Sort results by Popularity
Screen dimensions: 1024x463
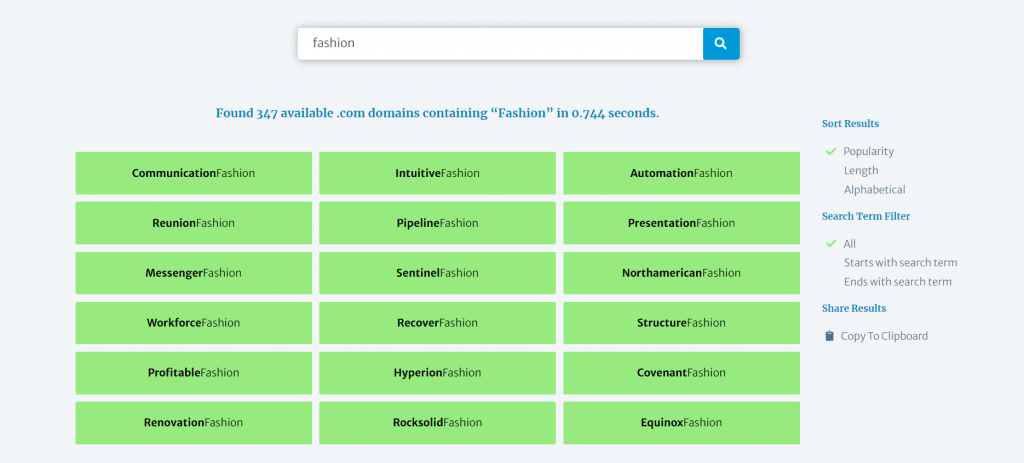(x=868, y=151)
